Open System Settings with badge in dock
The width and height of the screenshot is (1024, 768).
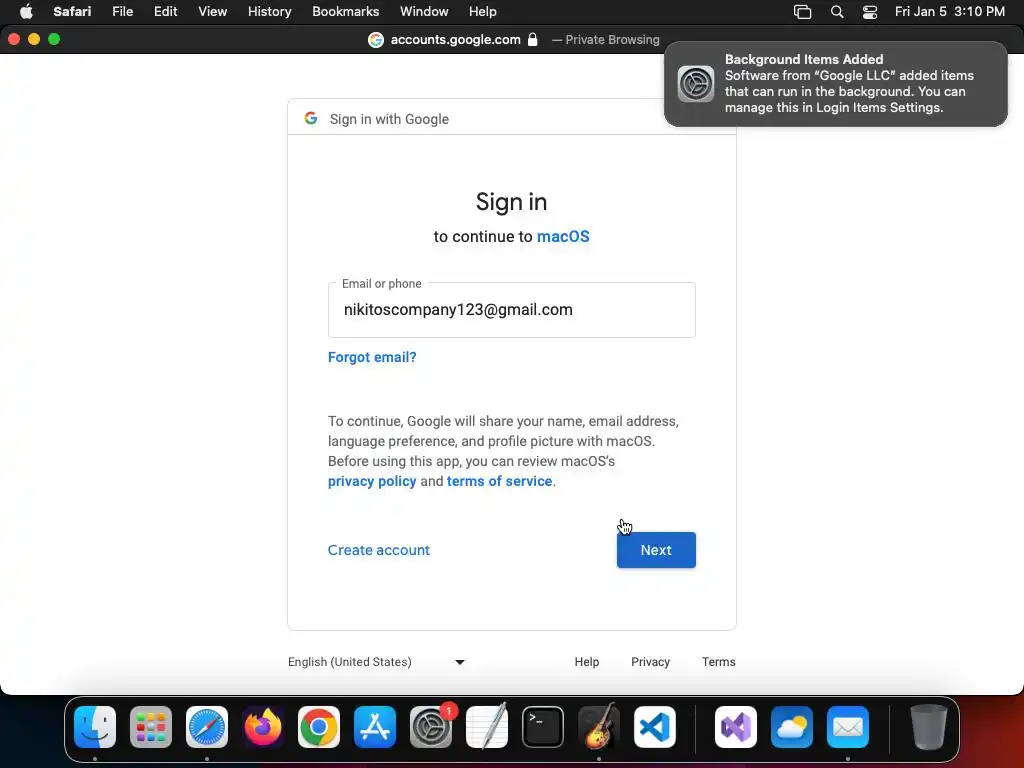pyautogui.click(x=431, y=727)
